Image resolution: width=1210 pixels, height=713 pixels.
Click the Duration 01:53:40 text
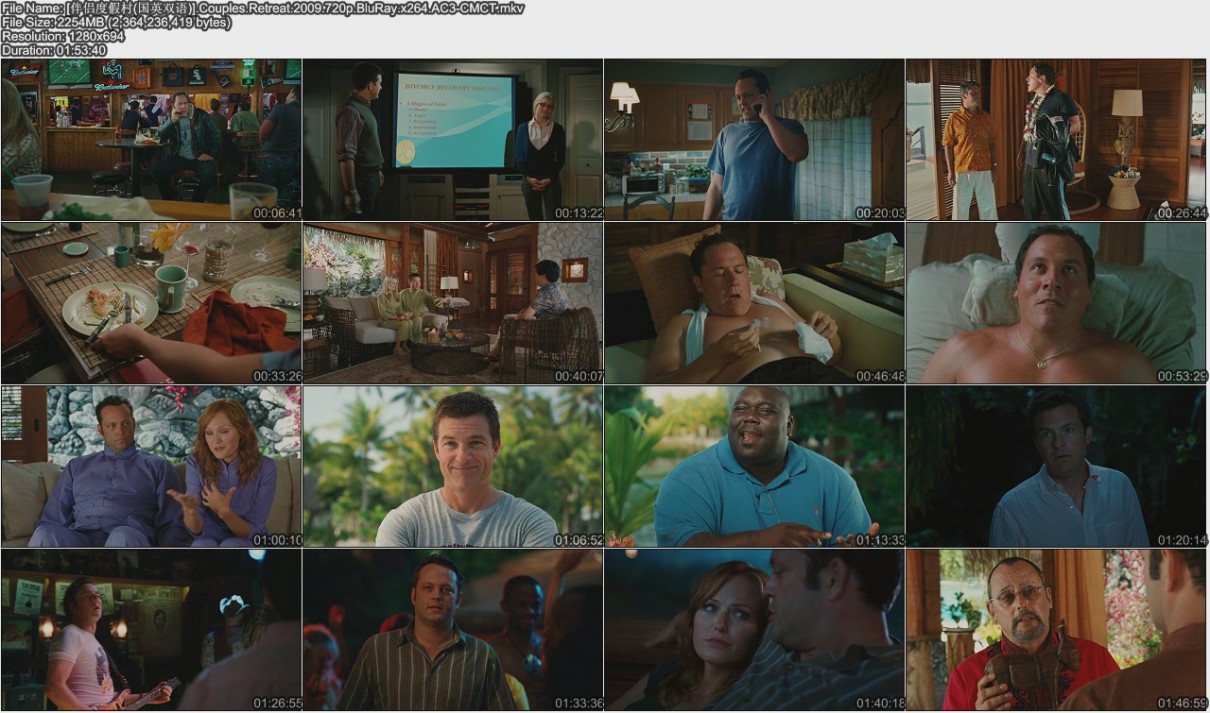tap(54, 50)
